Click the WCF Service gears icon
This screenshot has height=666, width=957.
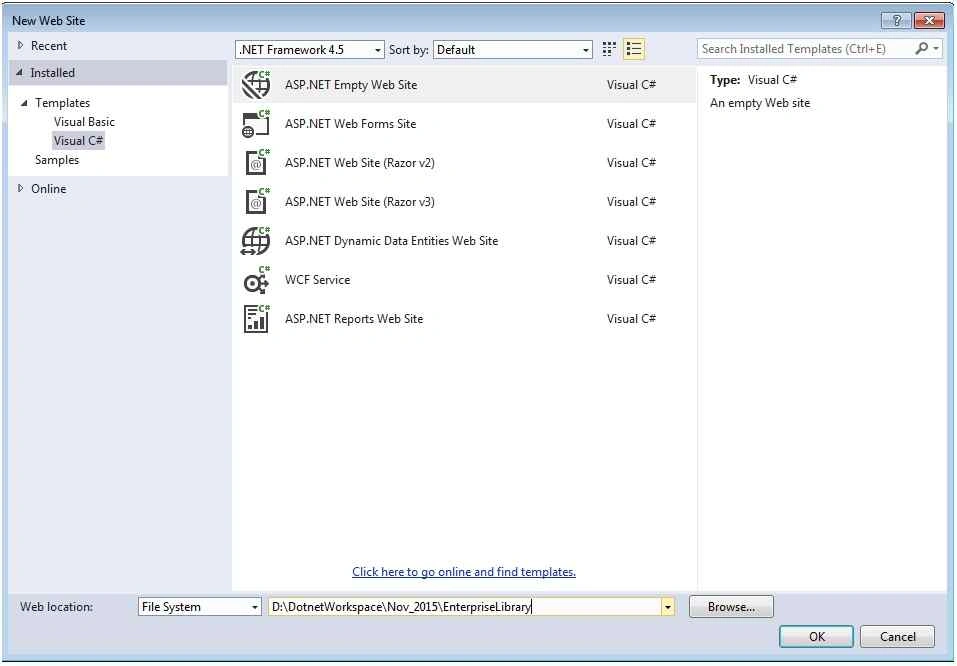tap(256, 280)
